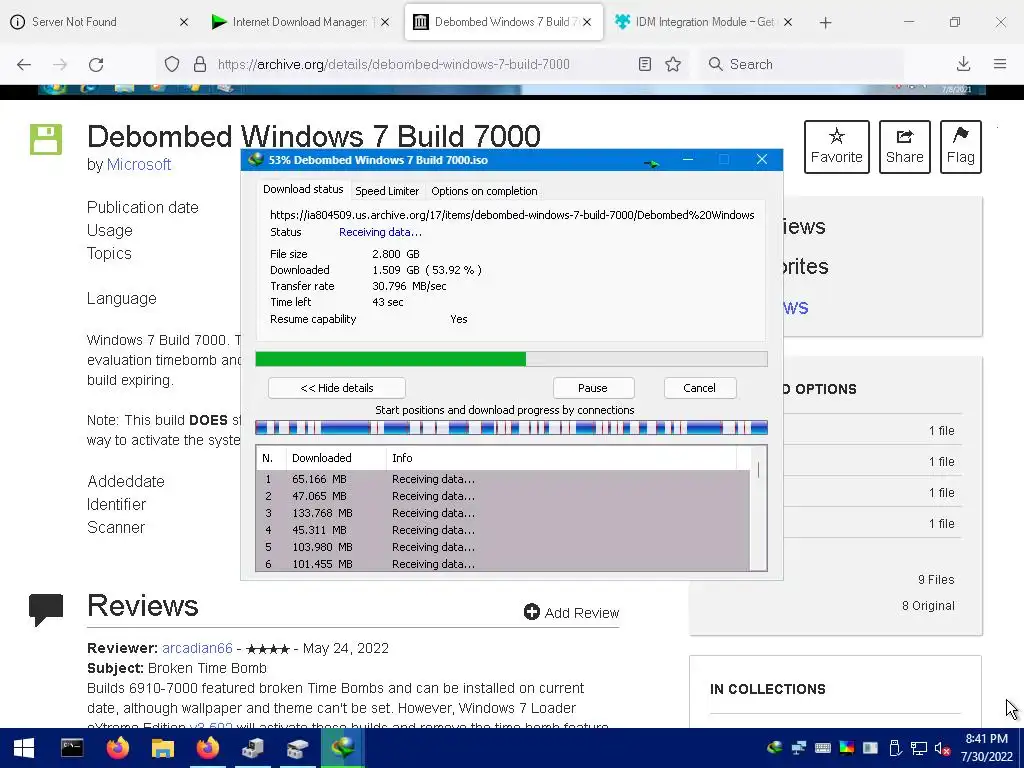Switch to the IDM Integration Module tab
The image size is (1024, 768).
pyautogui.click(x=705, y=22)
